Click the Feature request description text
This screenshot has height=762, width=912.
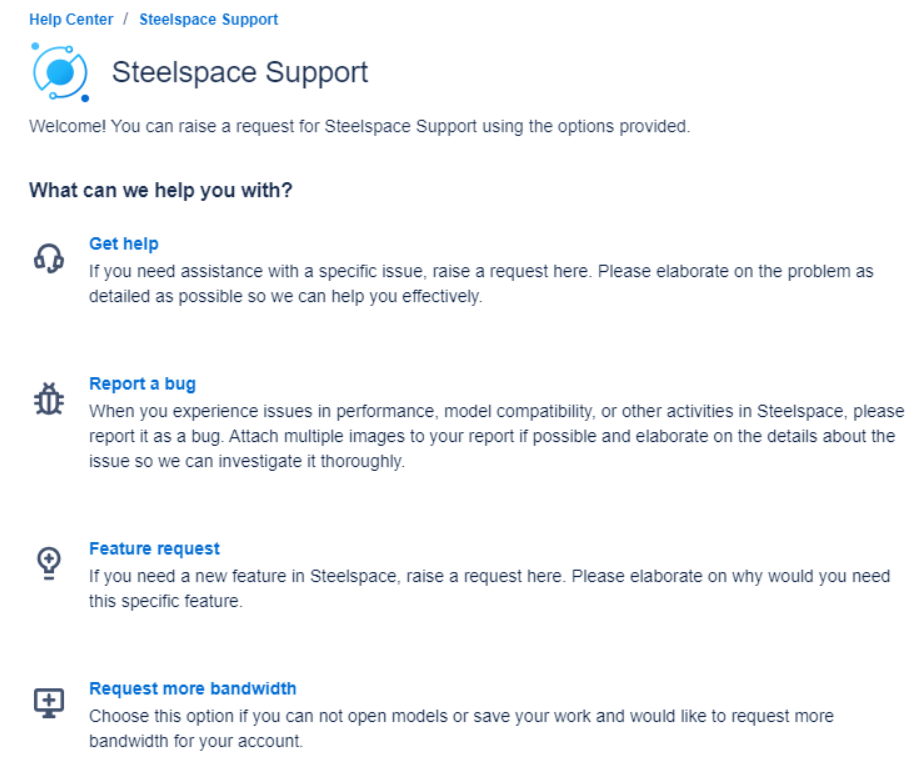click(x=489, y=589)
